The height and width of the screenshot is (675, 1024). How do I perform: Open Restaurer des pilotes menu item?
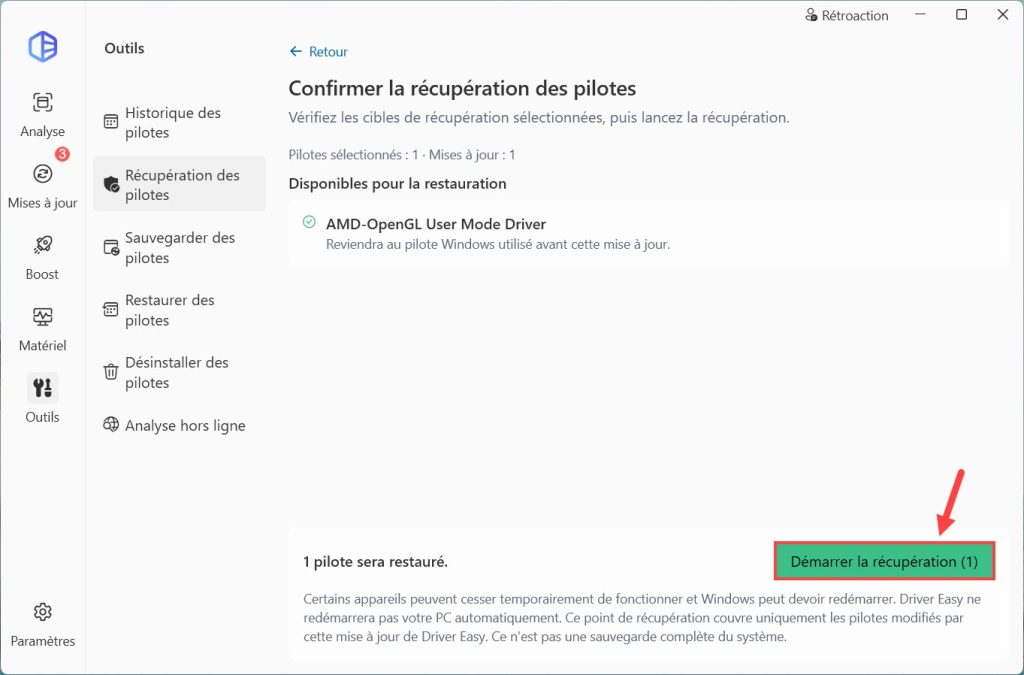pyautogui.click(x=179, y=309)
